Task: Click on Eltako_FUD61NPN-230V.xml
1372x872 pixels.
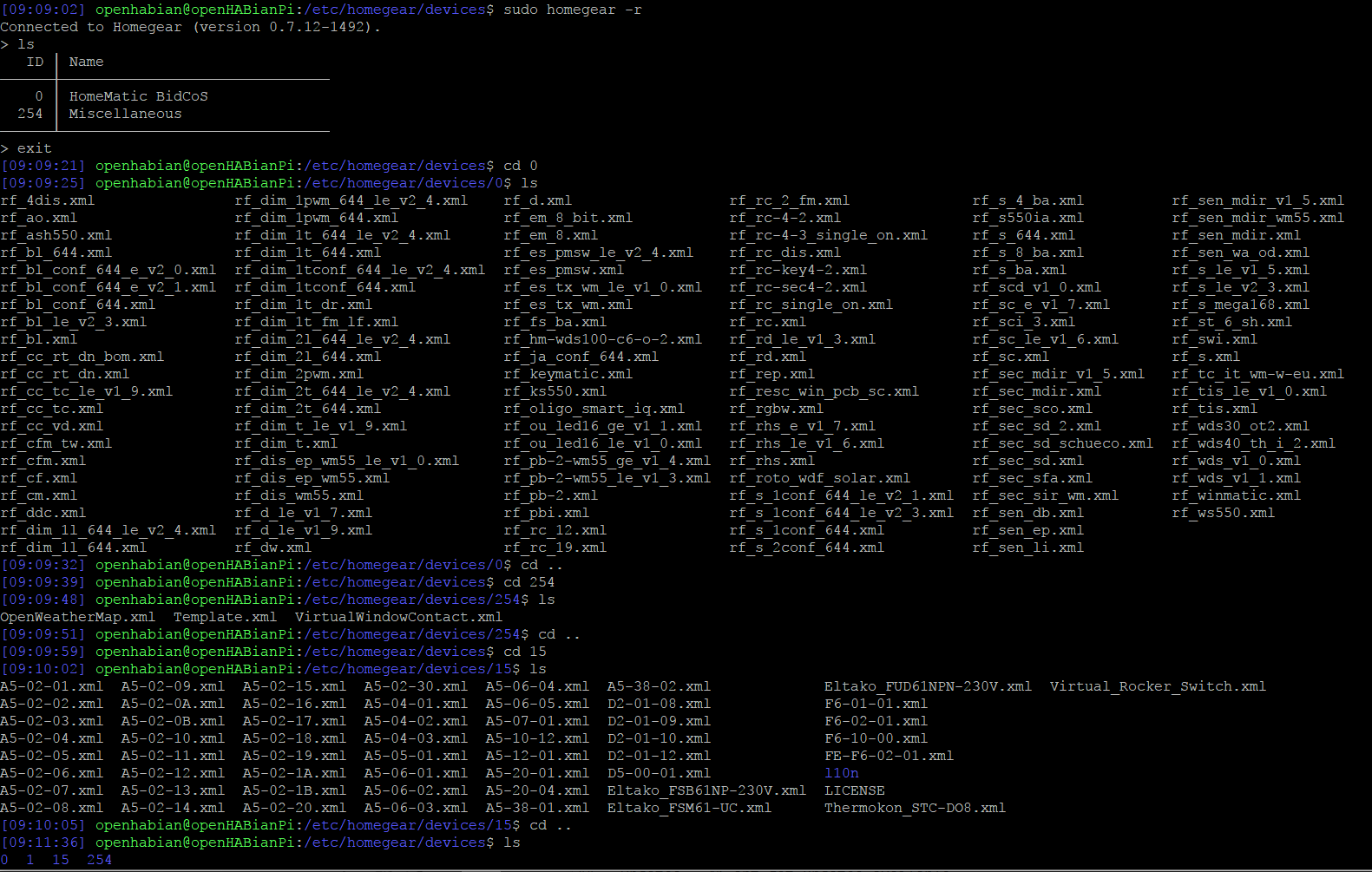Action: [929, 686]
